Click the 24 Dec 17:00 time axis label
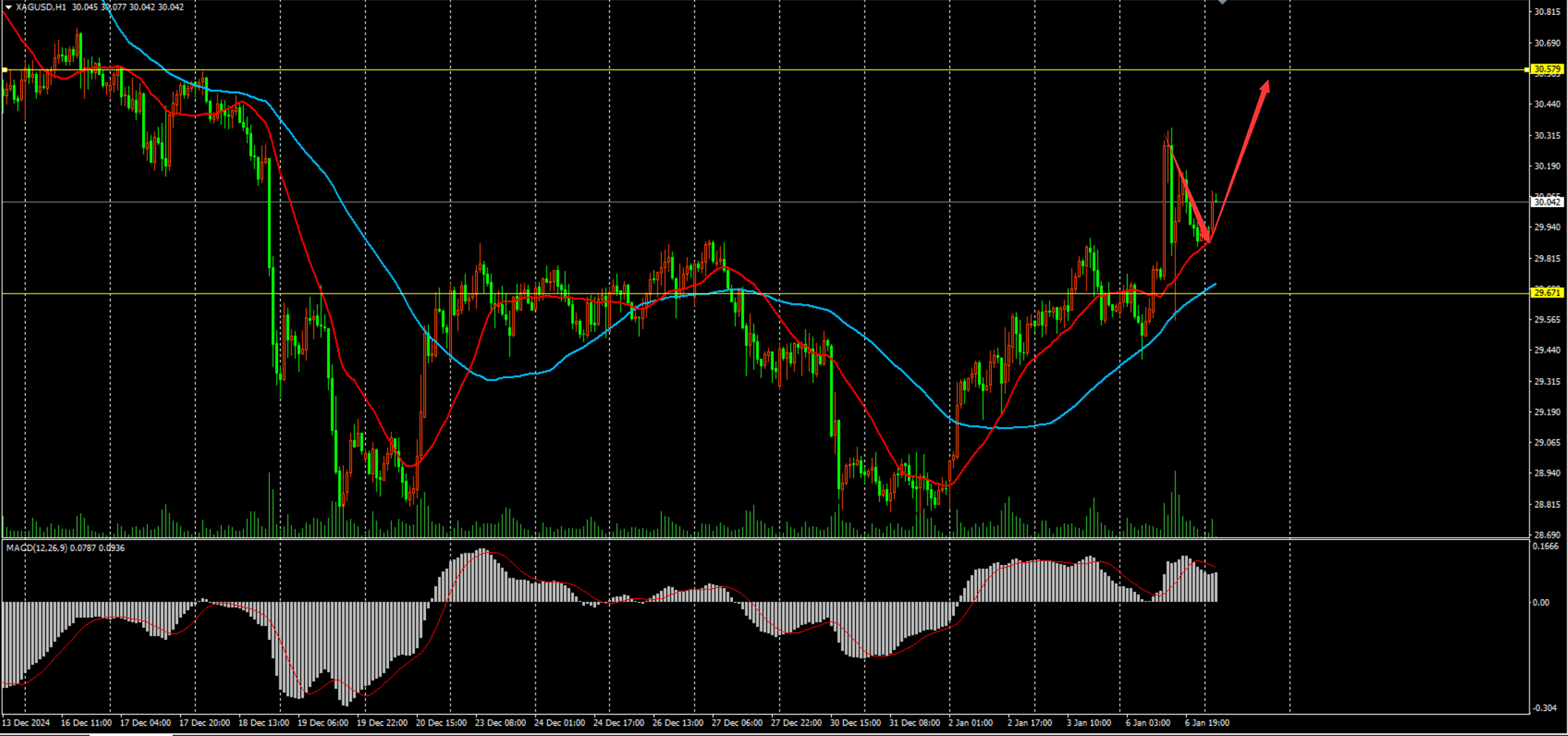 (x=618, y=723)
